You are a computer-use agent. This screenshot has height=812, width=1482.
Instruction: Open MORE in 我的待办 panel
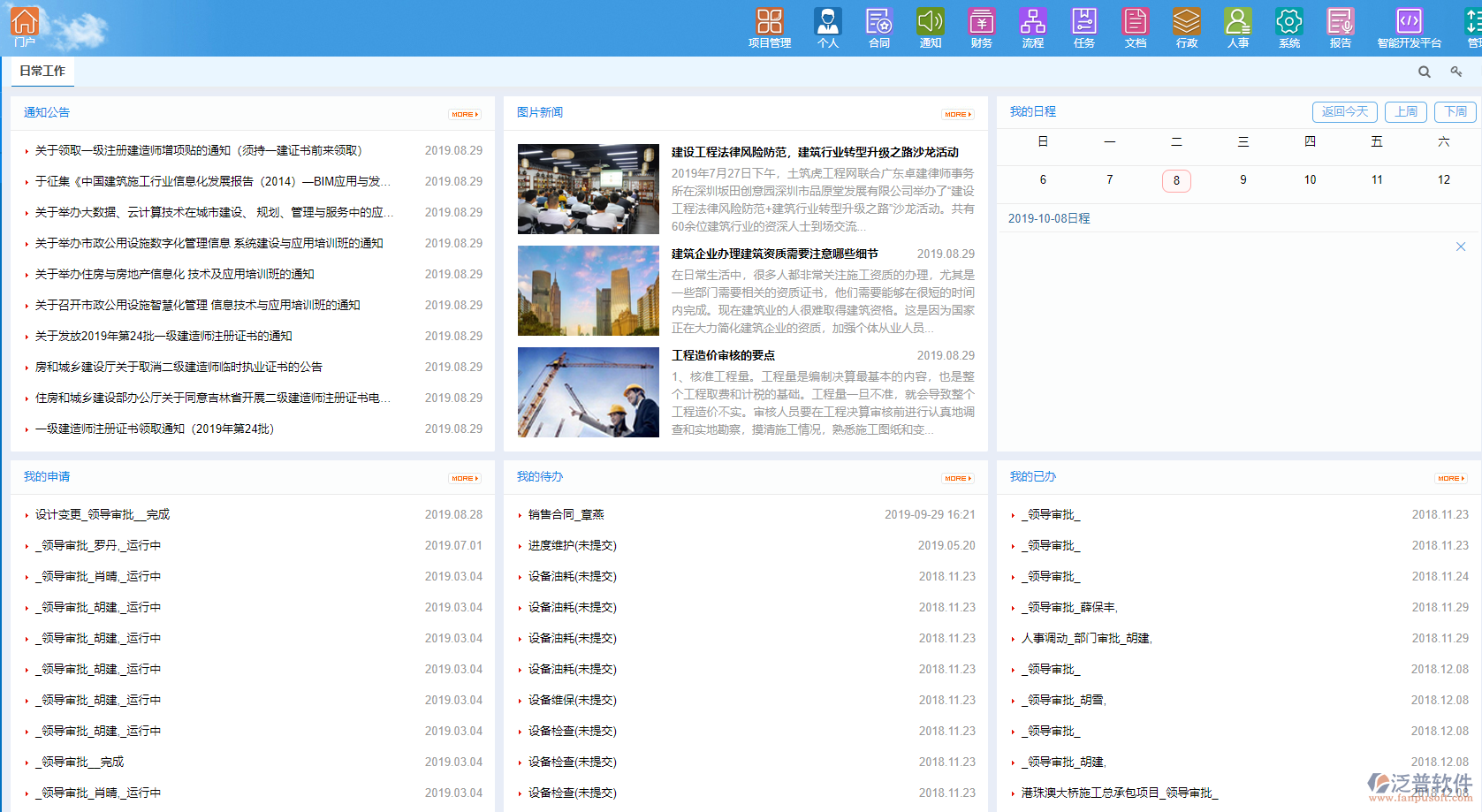click(x=957, y=477)
